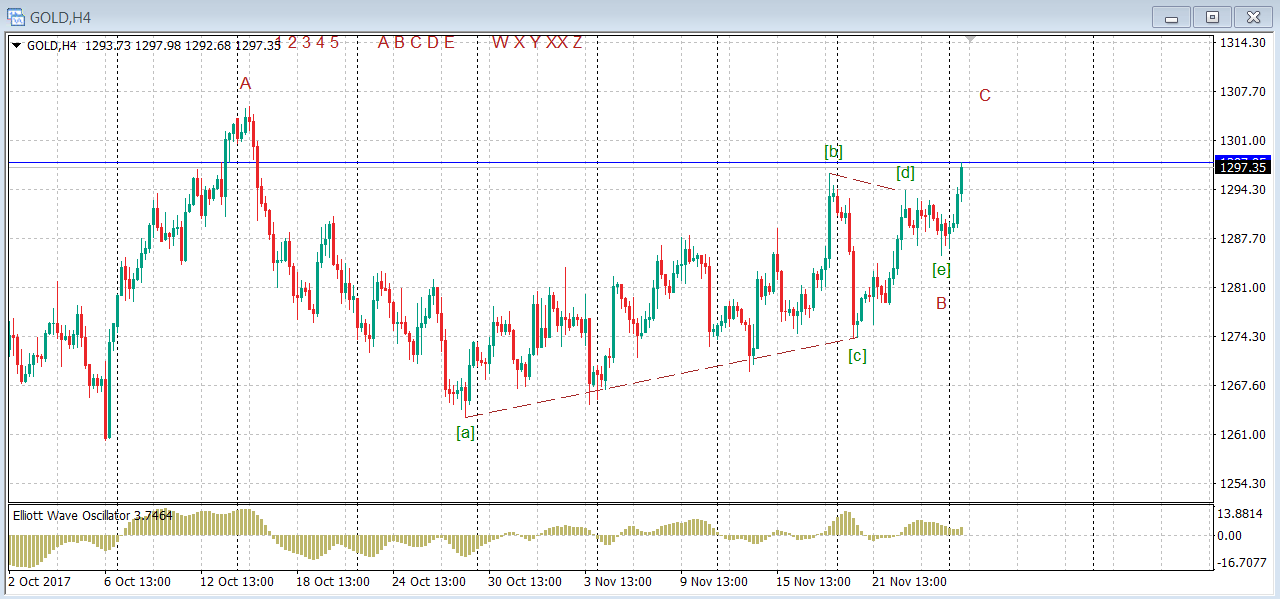
Task: Click the Elliott Wave Oscillator 3.7464 label
Action: point(93,516)
